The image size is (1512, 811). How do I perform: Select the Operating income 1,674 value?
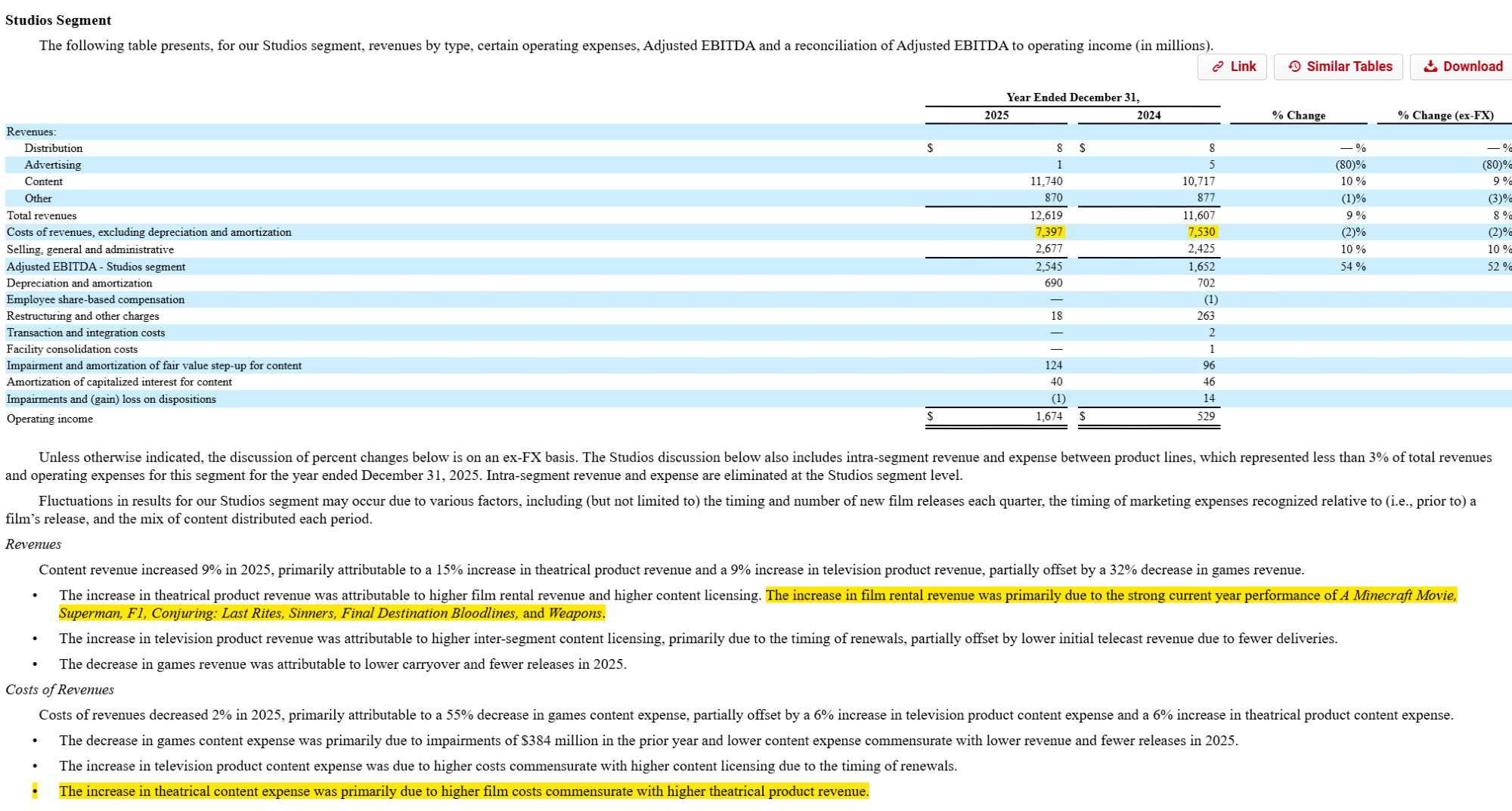[x=1049, y=416]
